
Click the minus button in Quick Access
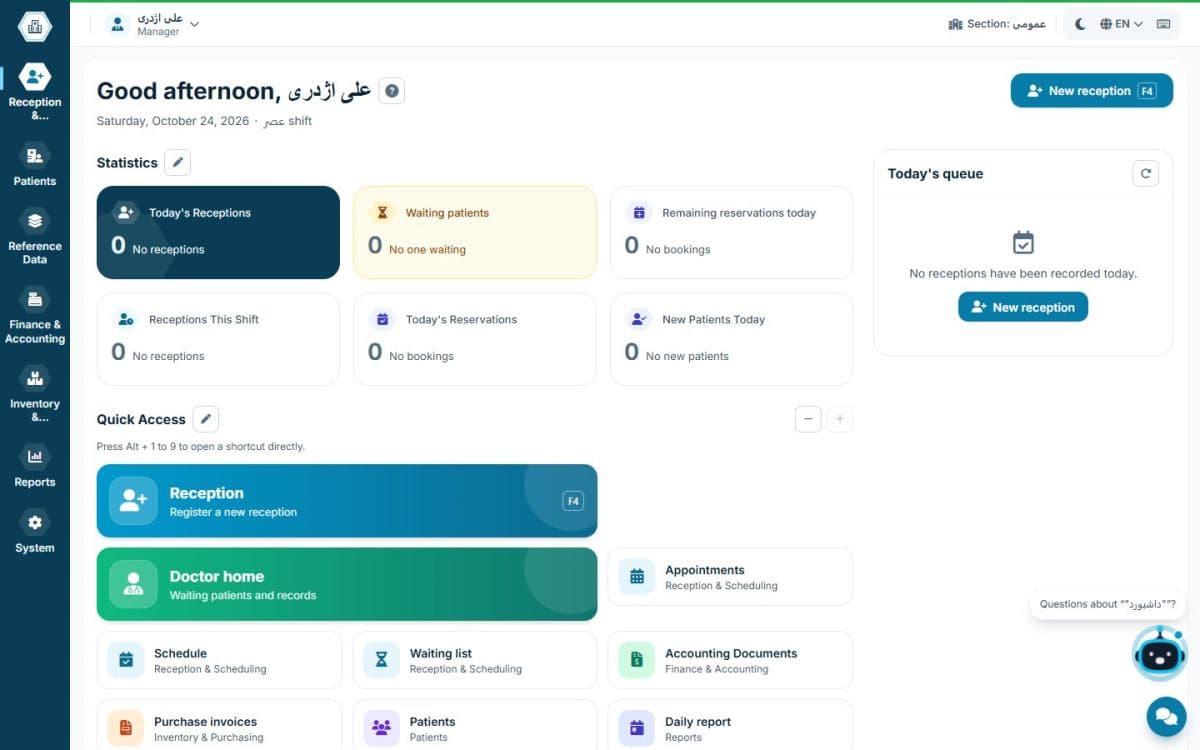point(808,419)
